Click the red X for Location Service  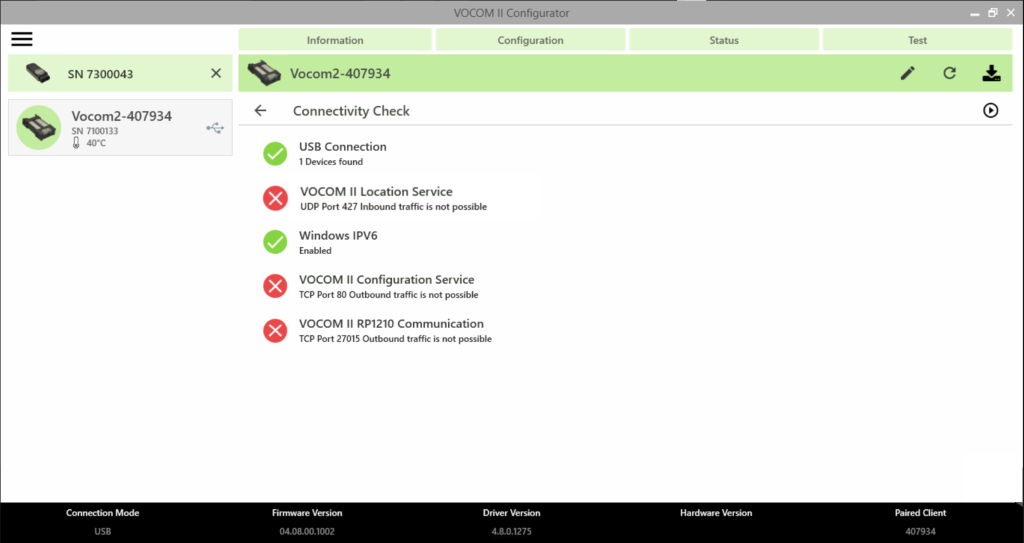click(275, 198)
